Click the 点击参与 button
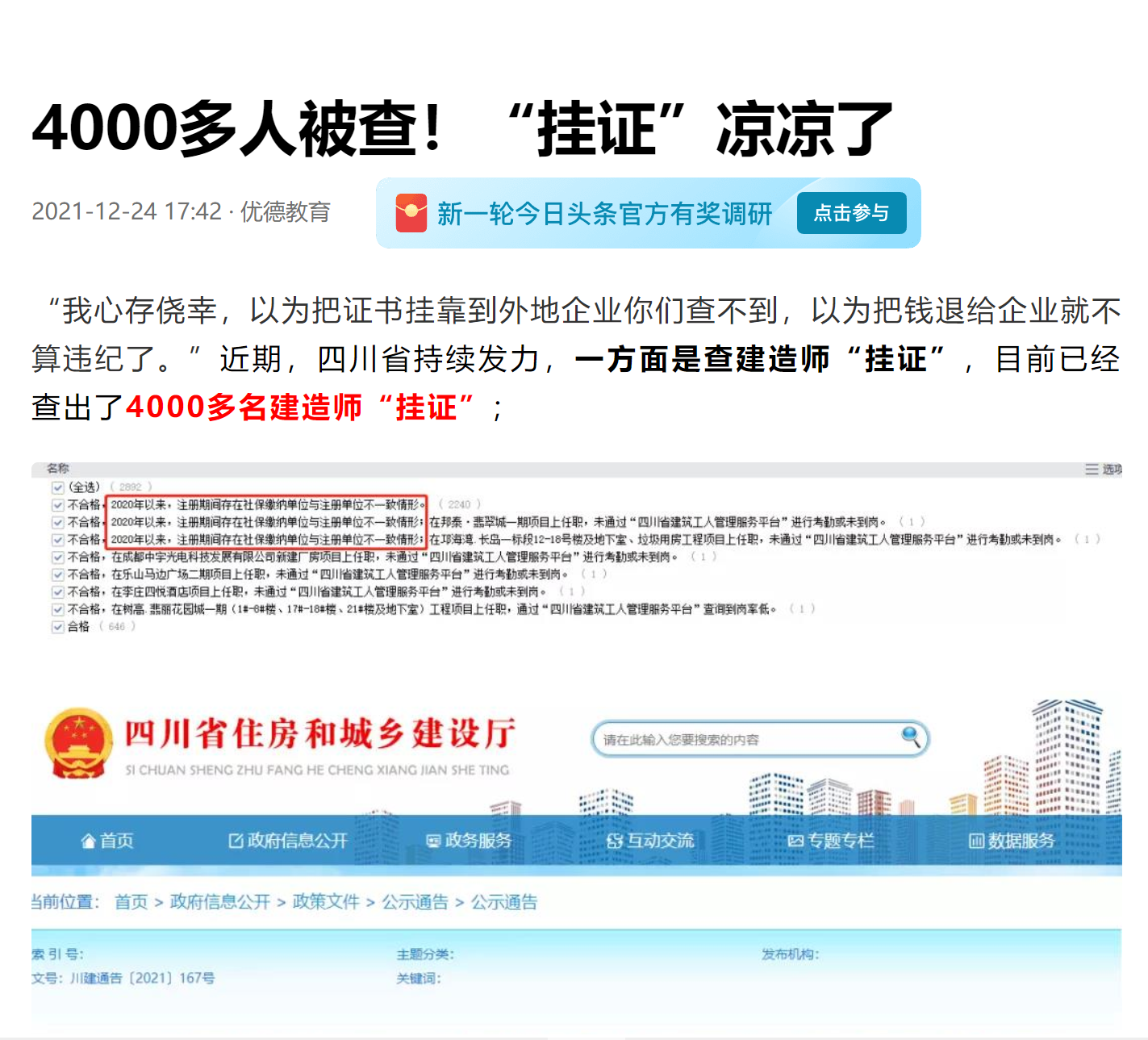The image size is (1148, 1040). coord(851,213)
